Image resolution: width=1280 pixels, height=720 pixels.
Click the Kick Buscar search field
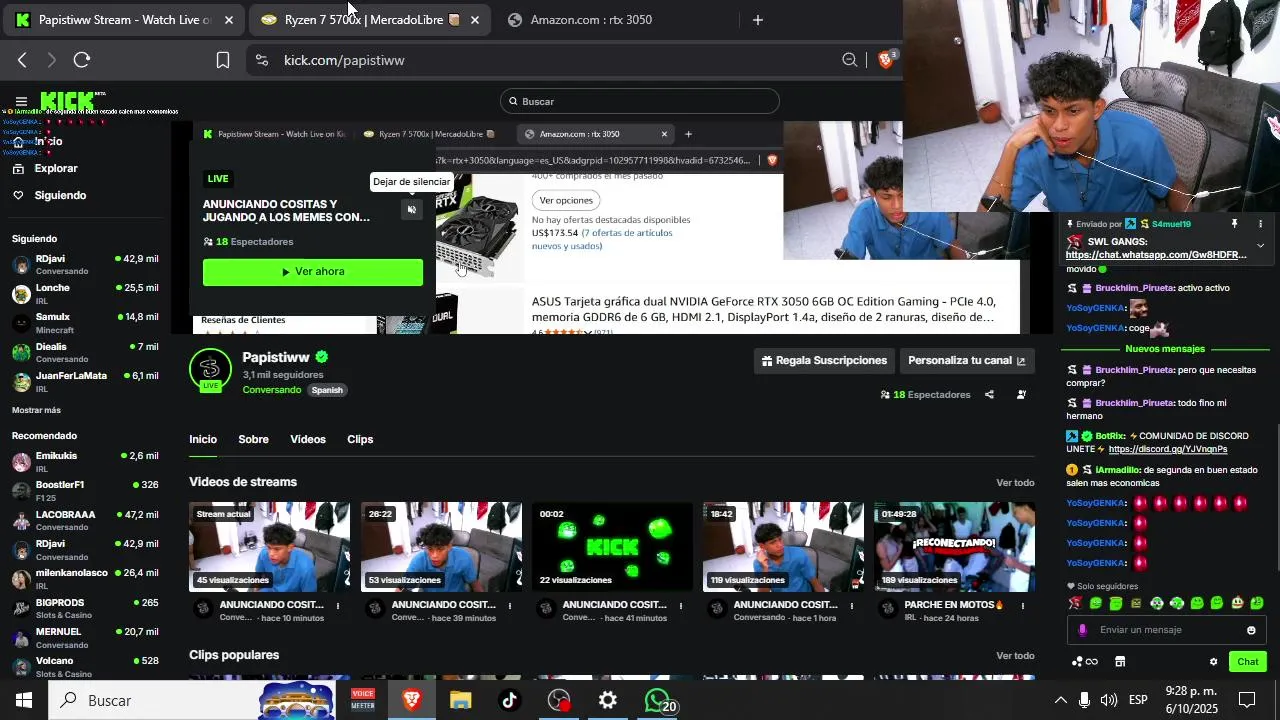[640, 101]
